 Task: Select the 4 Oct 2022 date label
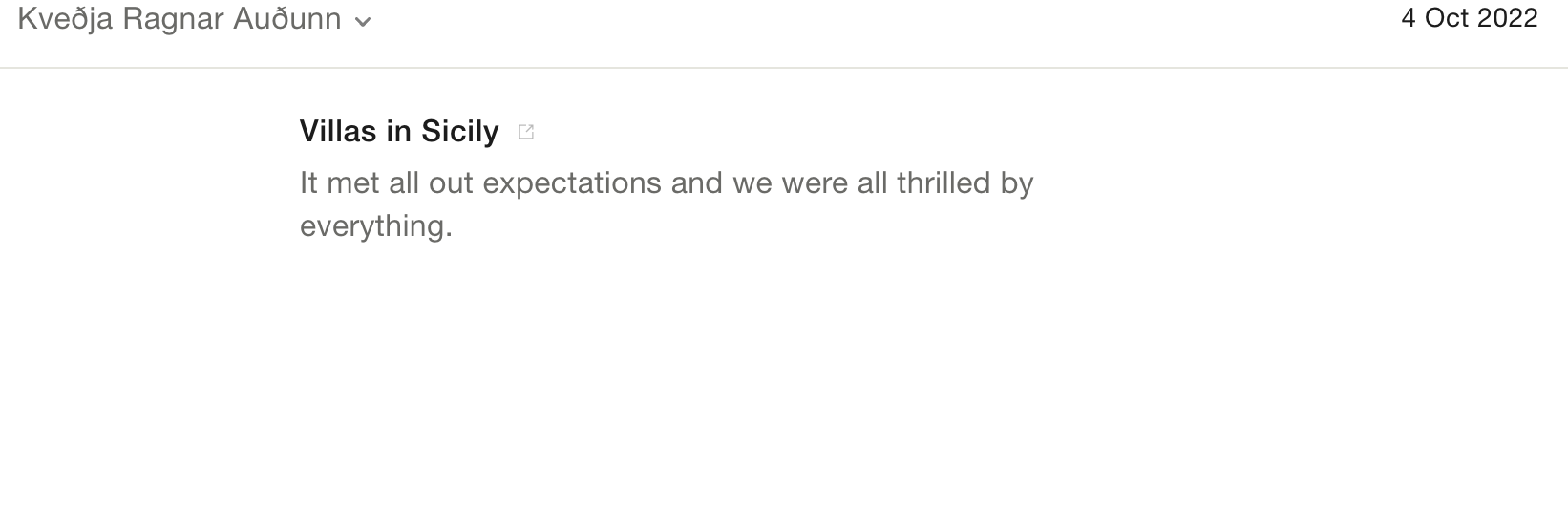point(1469,18)
